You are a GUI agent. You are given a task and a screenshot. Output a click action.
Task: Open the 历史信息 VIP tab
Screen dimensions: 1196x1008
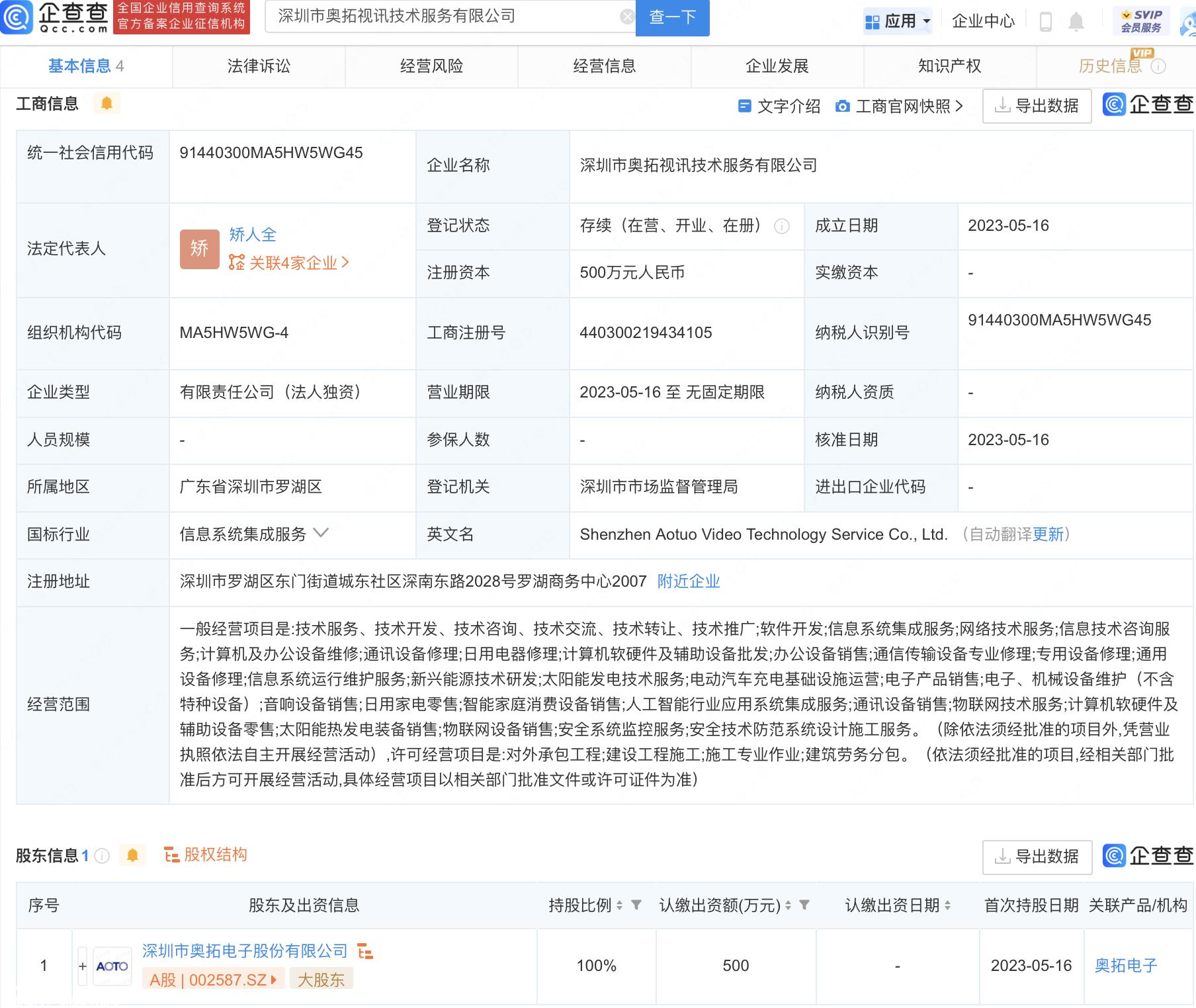click(x=1110, y=66)
